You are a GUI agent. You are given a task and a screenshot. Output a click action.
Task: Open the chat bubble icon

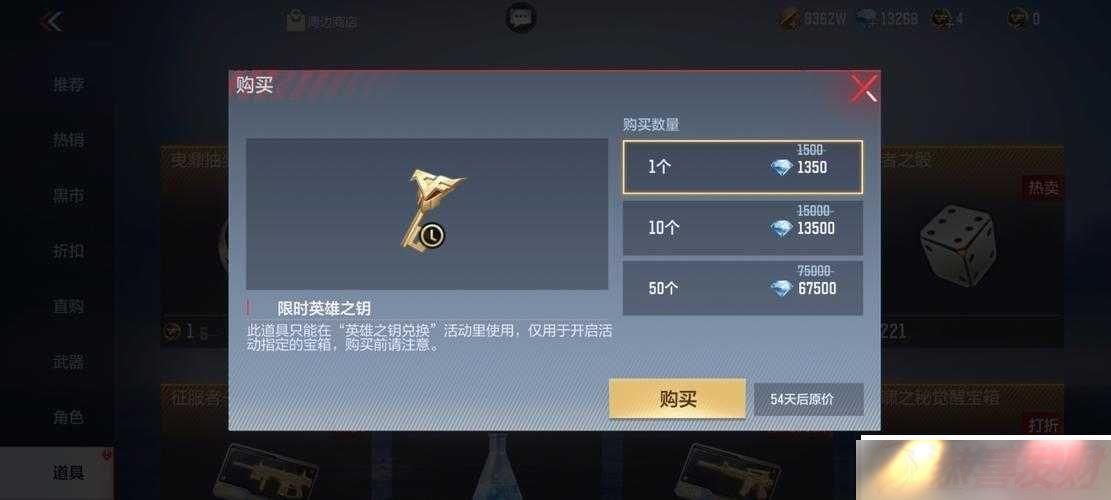click(521, 18)
